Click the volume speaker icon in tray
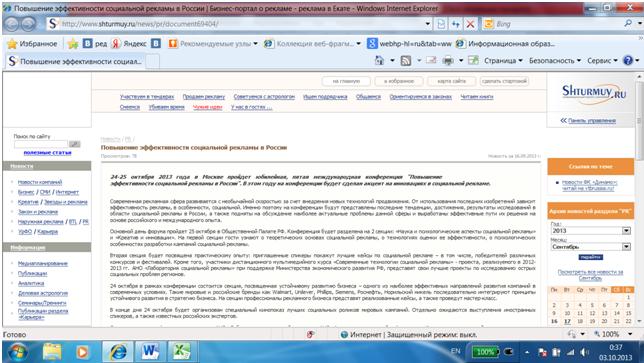644x363 pixels. [x=584, y=352]
